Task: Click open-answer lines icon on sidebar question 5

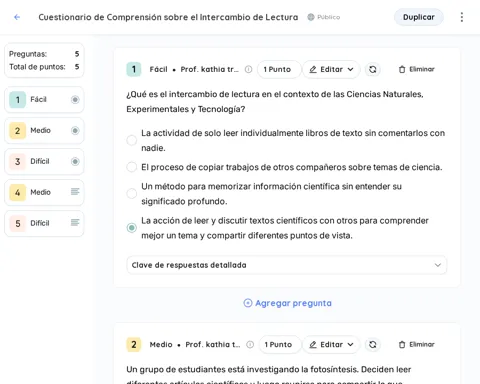Action: point(75,223)
